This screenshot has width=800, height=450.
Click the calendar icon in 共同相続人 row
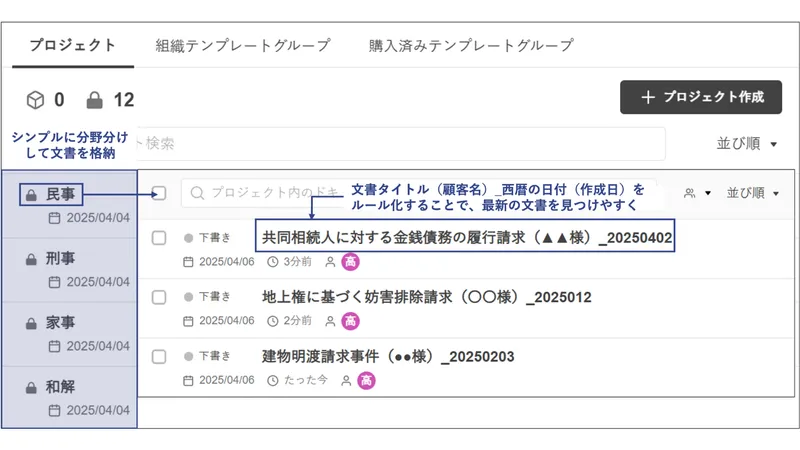pos(188,262)
